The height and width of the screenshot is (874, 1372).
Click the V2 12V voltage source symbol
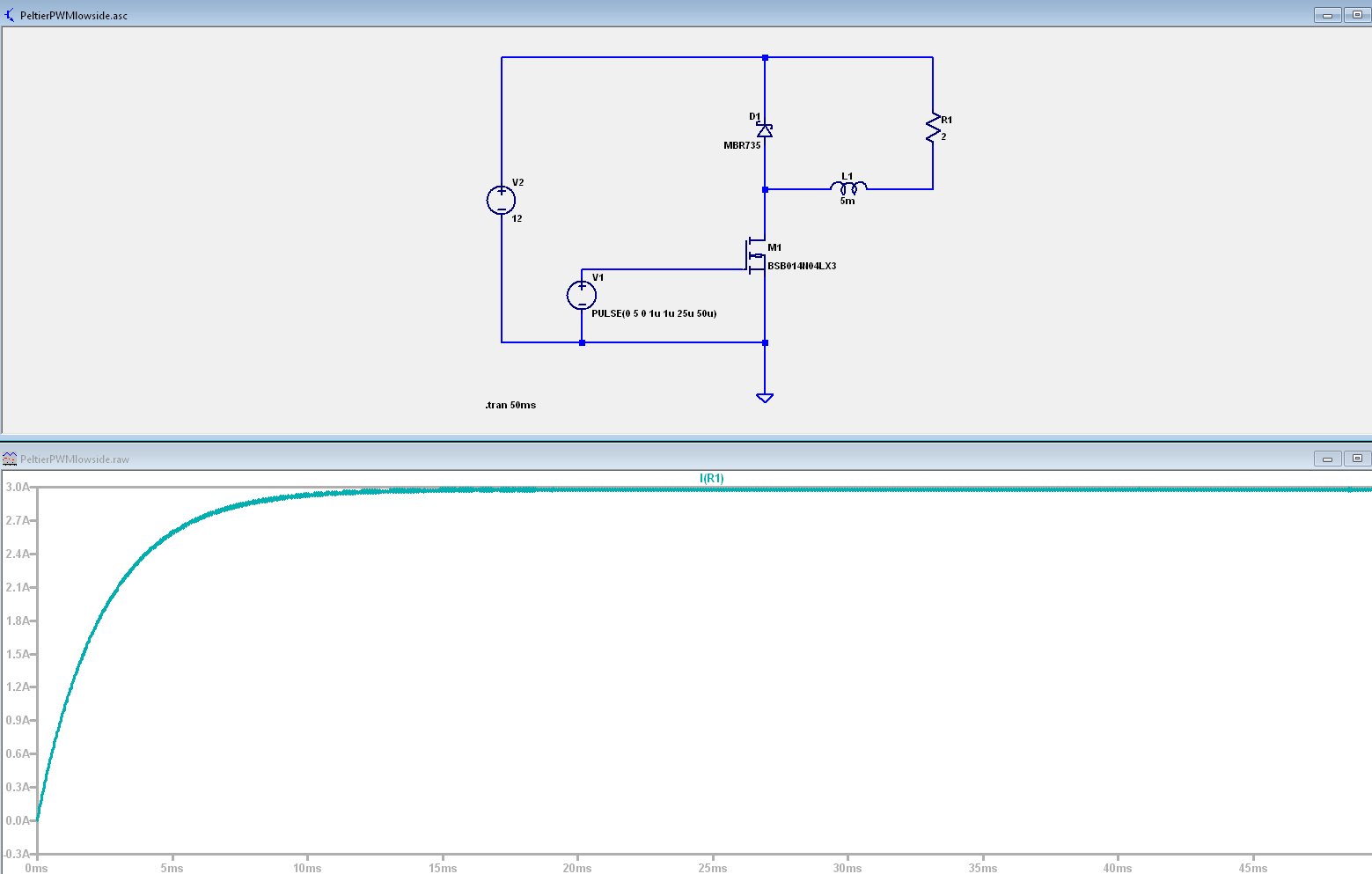pos(501,201)
